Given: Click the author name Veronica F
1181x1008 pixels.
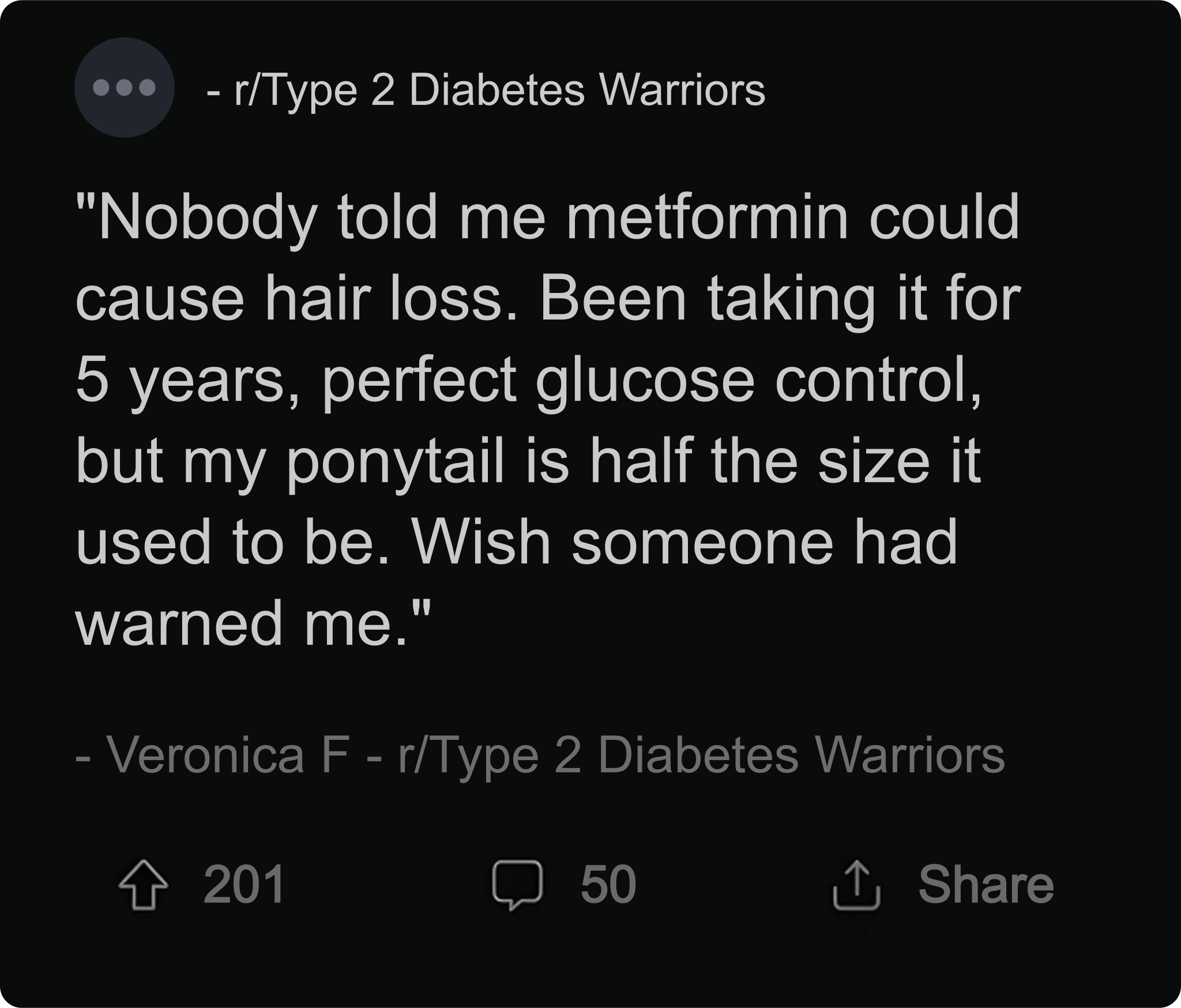Looking at the screenshot, I should [x=228, y=755].
